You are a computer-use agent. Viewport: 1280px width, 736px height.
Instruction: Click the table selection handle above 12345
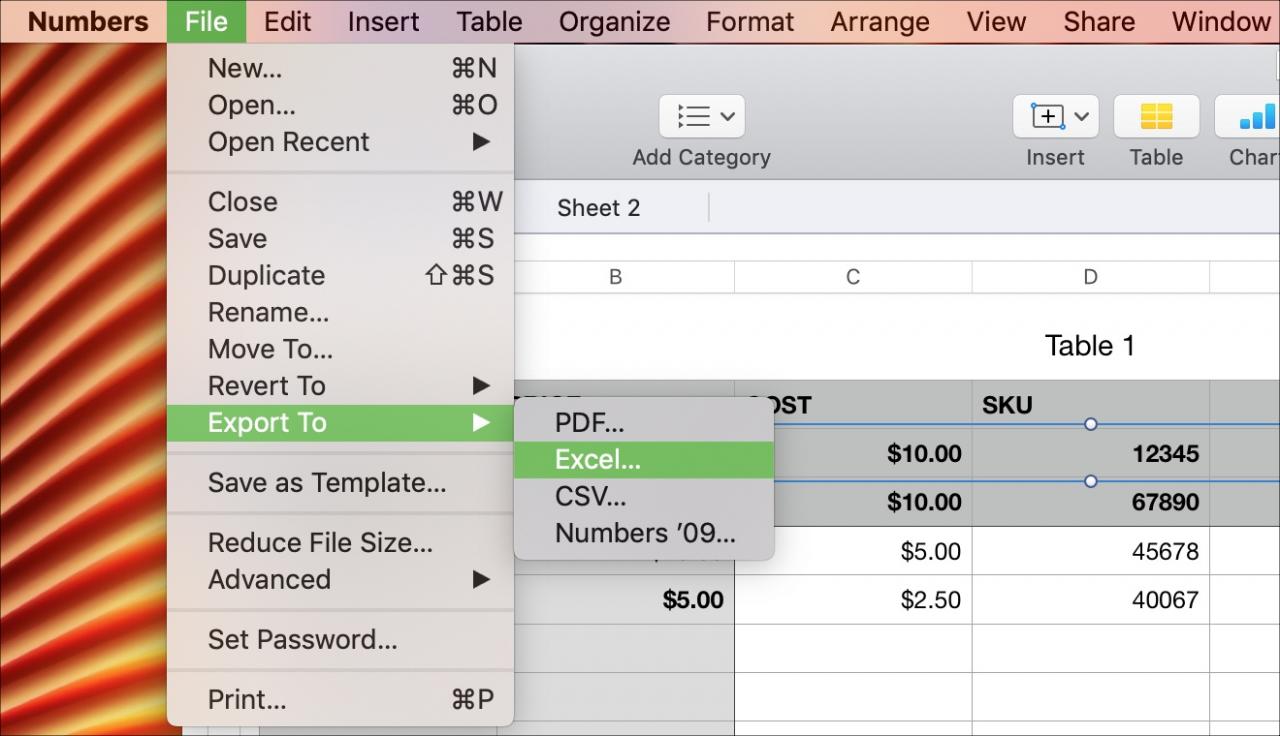click(1090, 424)
